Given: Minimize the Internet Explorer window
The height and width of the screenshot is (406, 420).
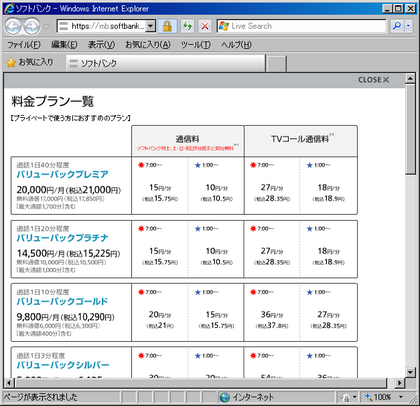Looking at the screenshot, I should [387, 8].
